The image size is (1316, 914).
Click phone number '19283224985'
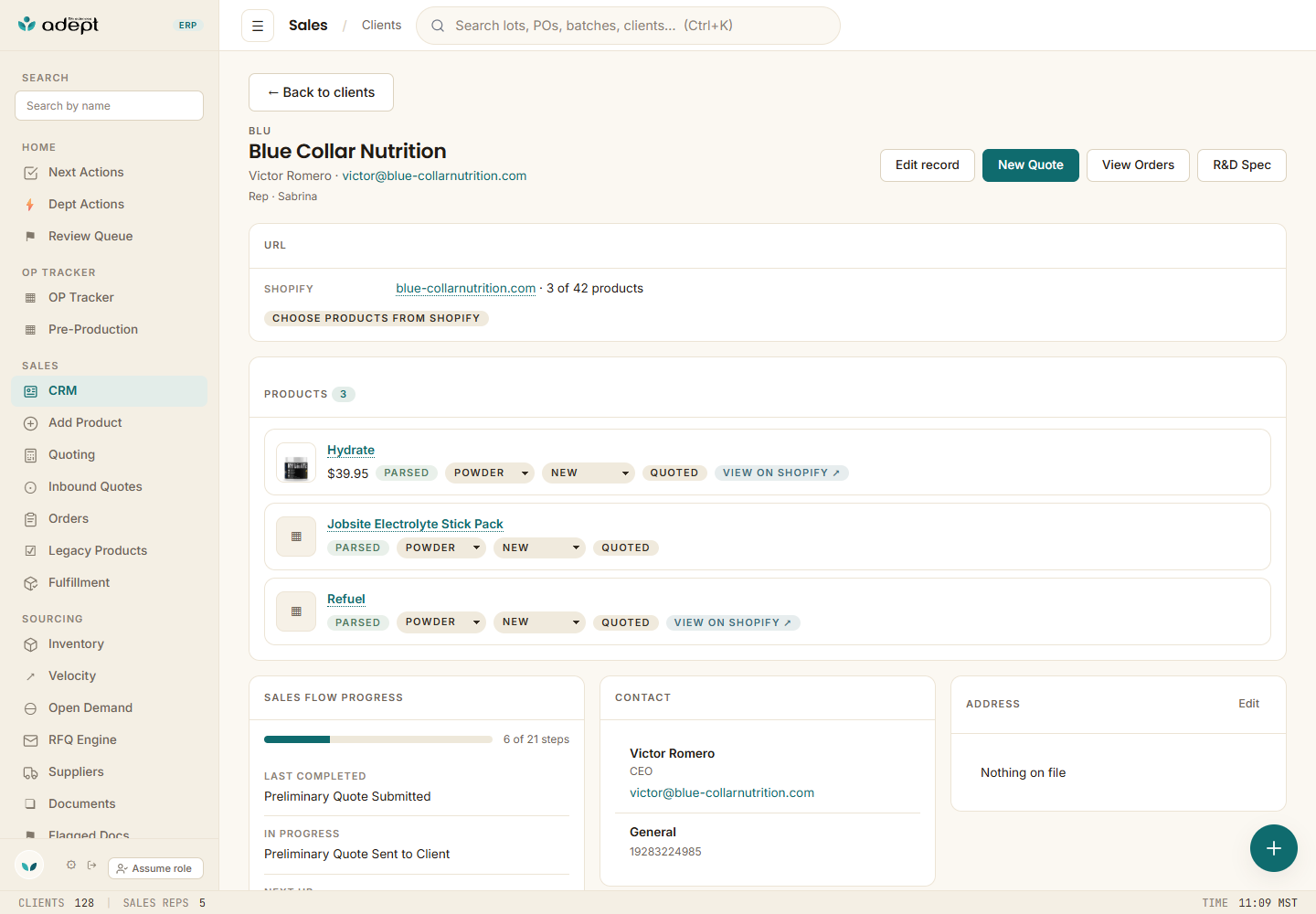665,852
